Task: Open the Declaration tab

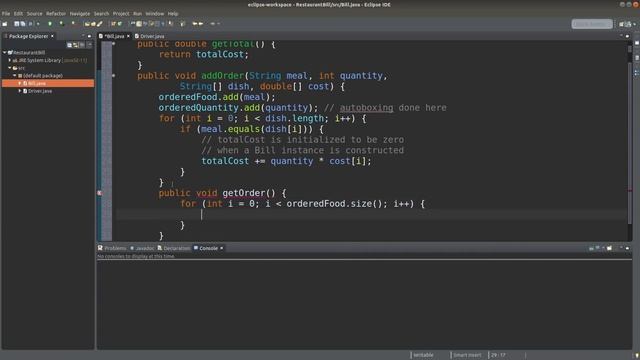Action: 174,248
